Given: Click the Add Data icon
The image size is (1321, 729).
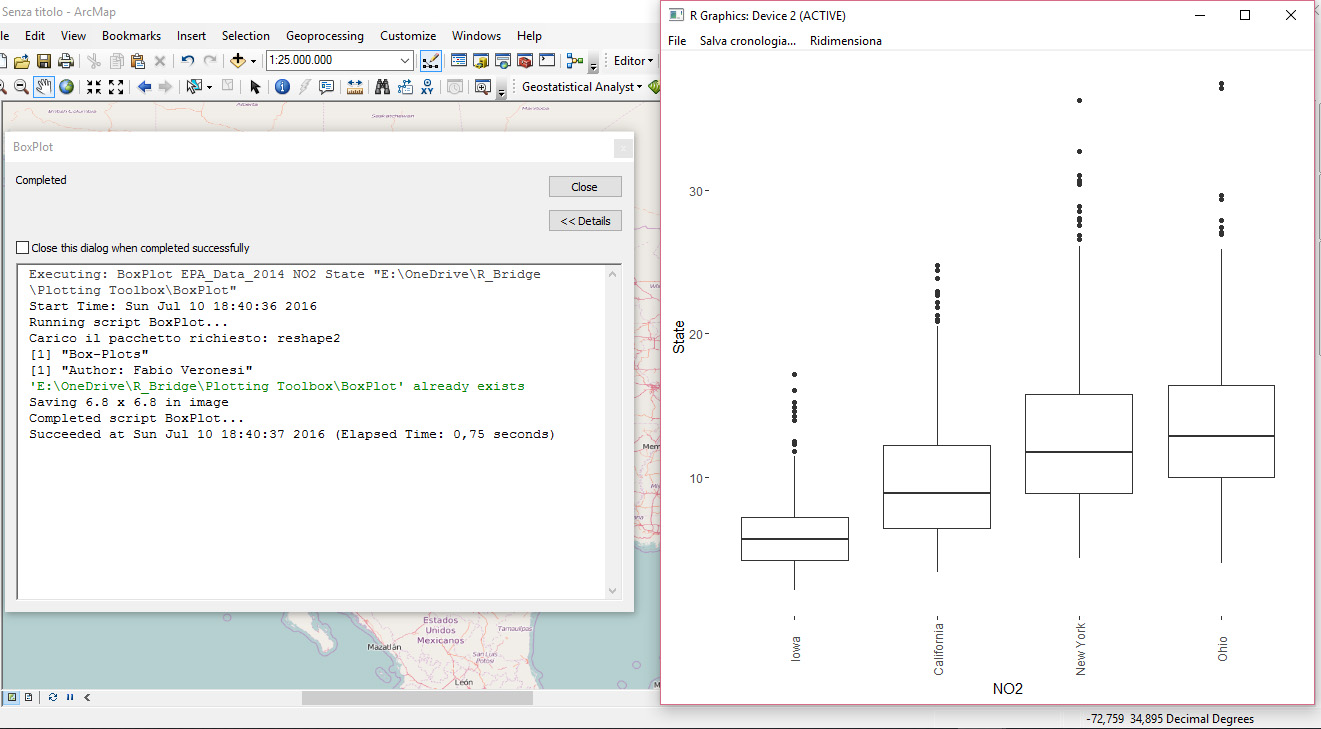Looking at the screenshot, I should point(239,60).
